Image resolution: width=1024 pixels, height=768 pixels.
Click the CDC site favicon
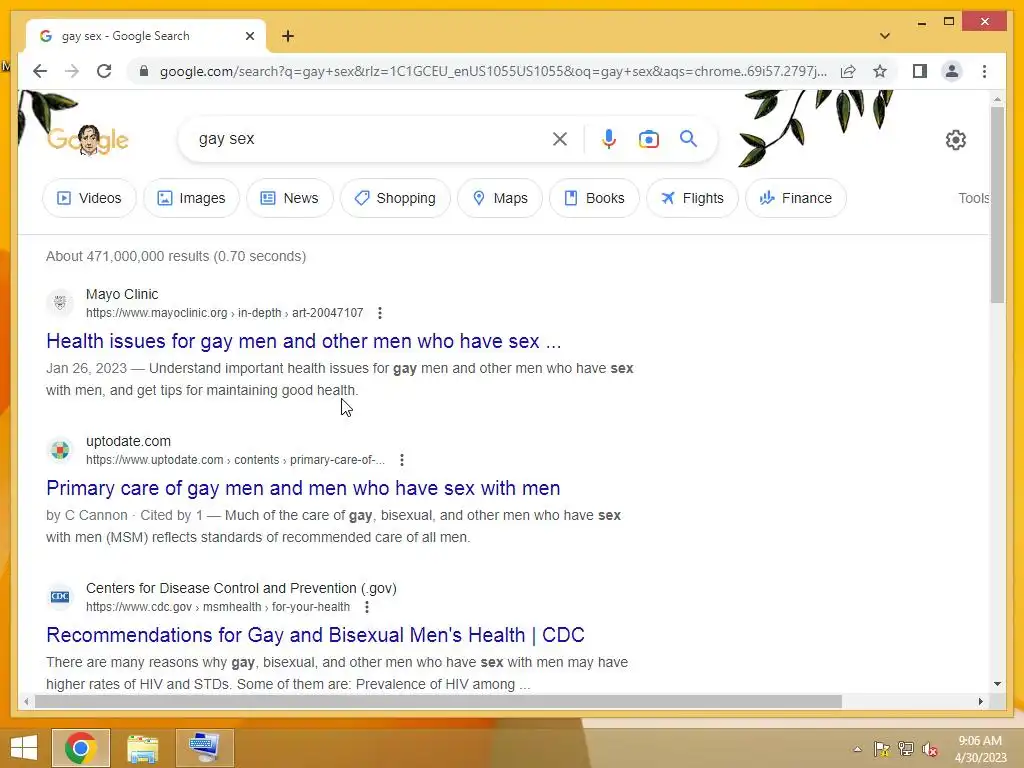(x=60, y=596)
